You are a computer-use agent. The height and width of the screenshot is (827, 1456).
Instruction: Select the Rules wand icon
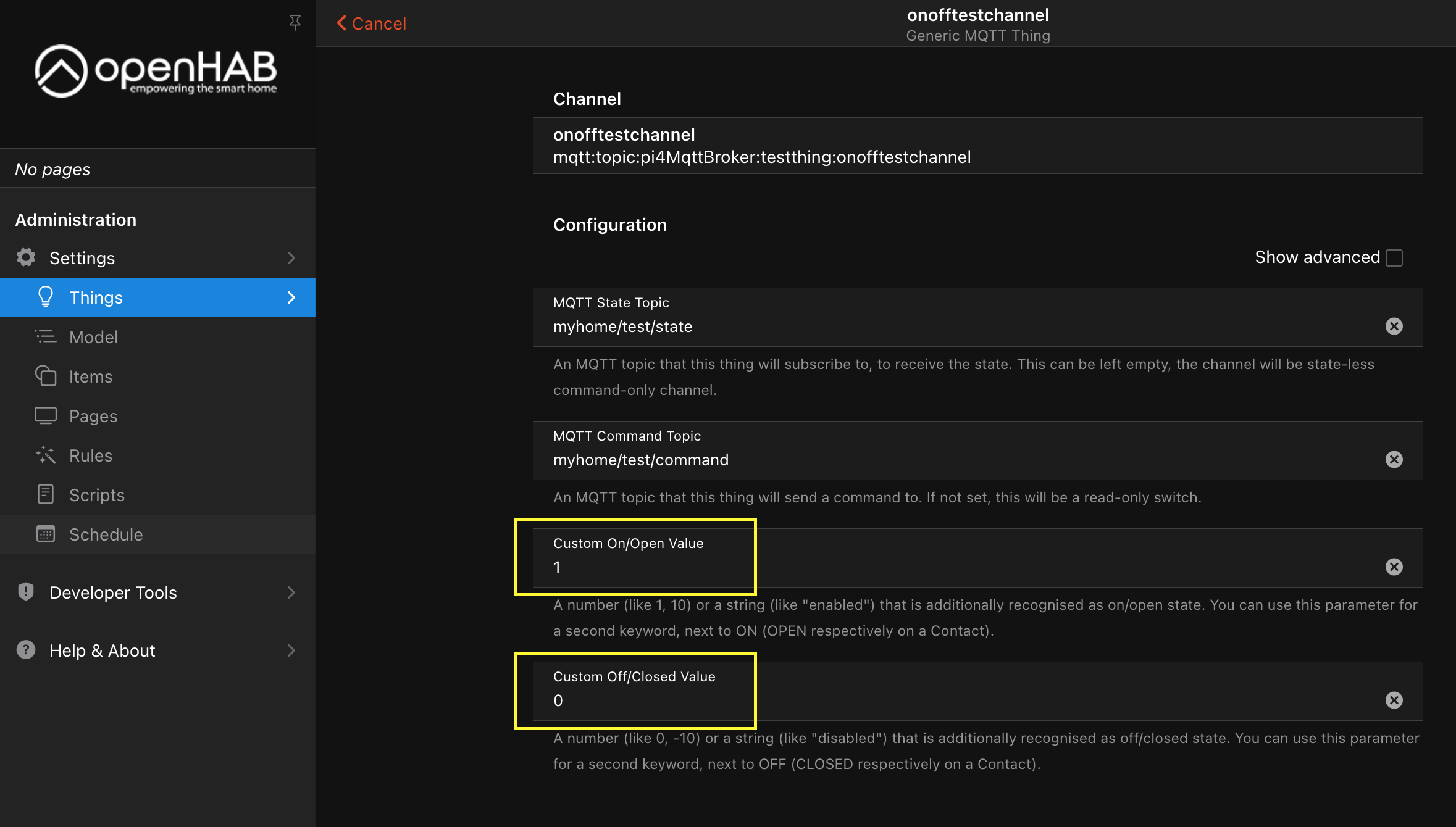point(46,455)
